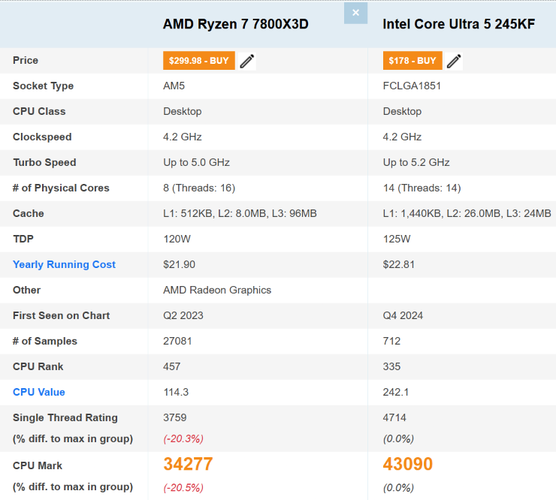Click CPU Value figure 242.1
The height and width of the screenshot is (500, 556).
coord(396,392)
